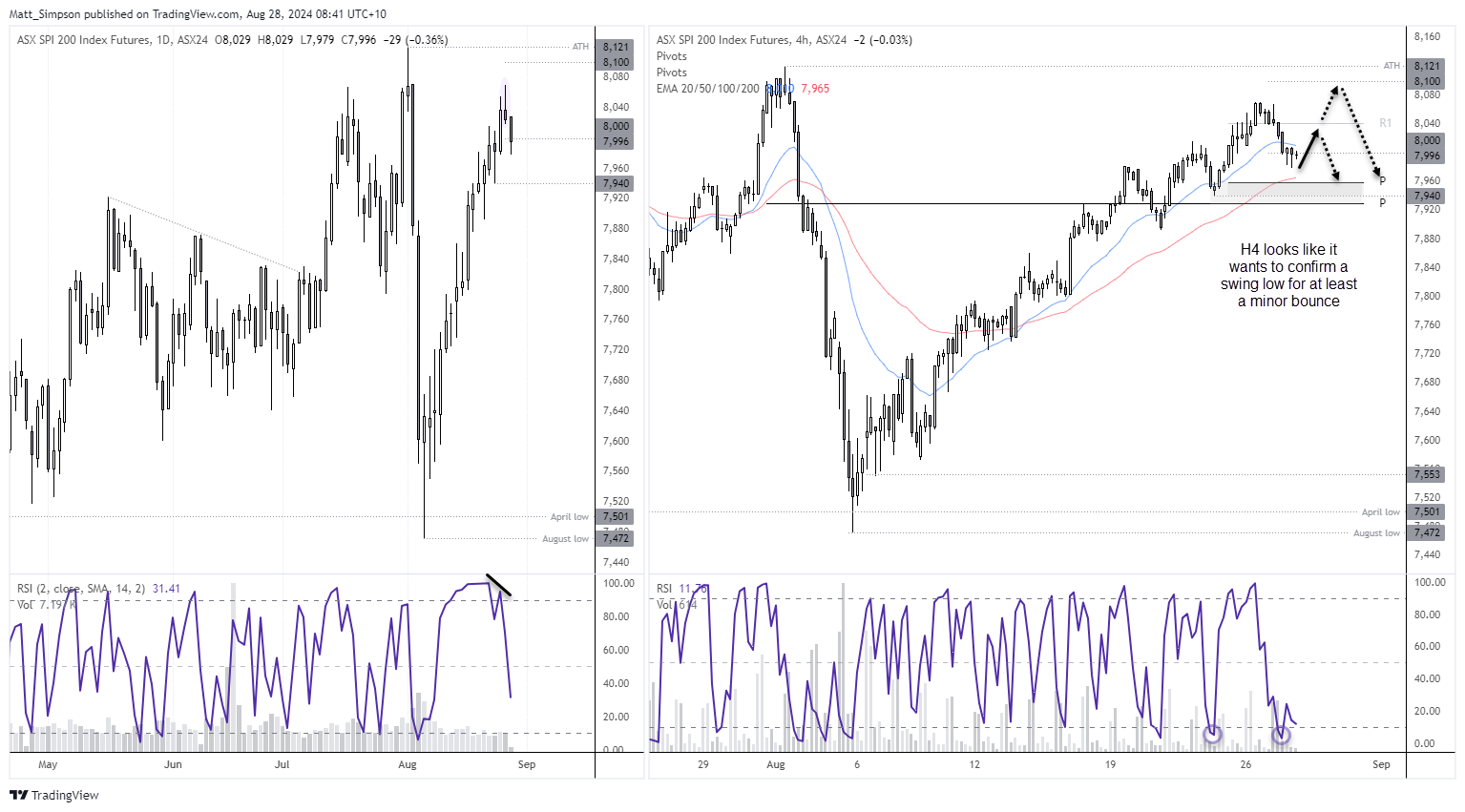Click the Sep label on 4h time axis

click(x=1381, y=764)
